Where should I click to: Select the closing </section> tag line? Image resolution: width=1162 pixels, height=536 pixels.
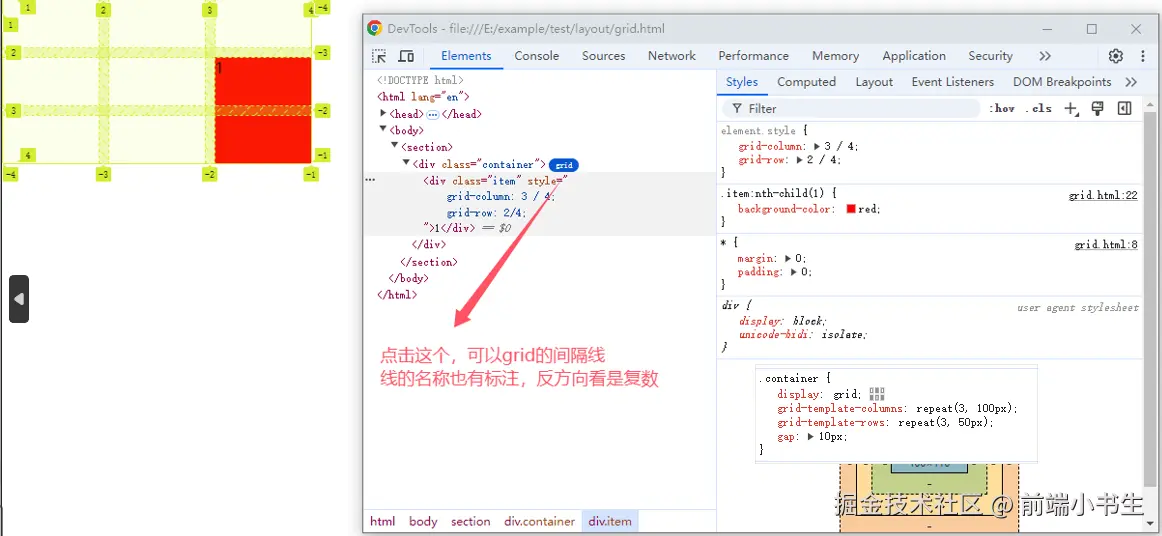pyautogui.click(x=428, y=262)
